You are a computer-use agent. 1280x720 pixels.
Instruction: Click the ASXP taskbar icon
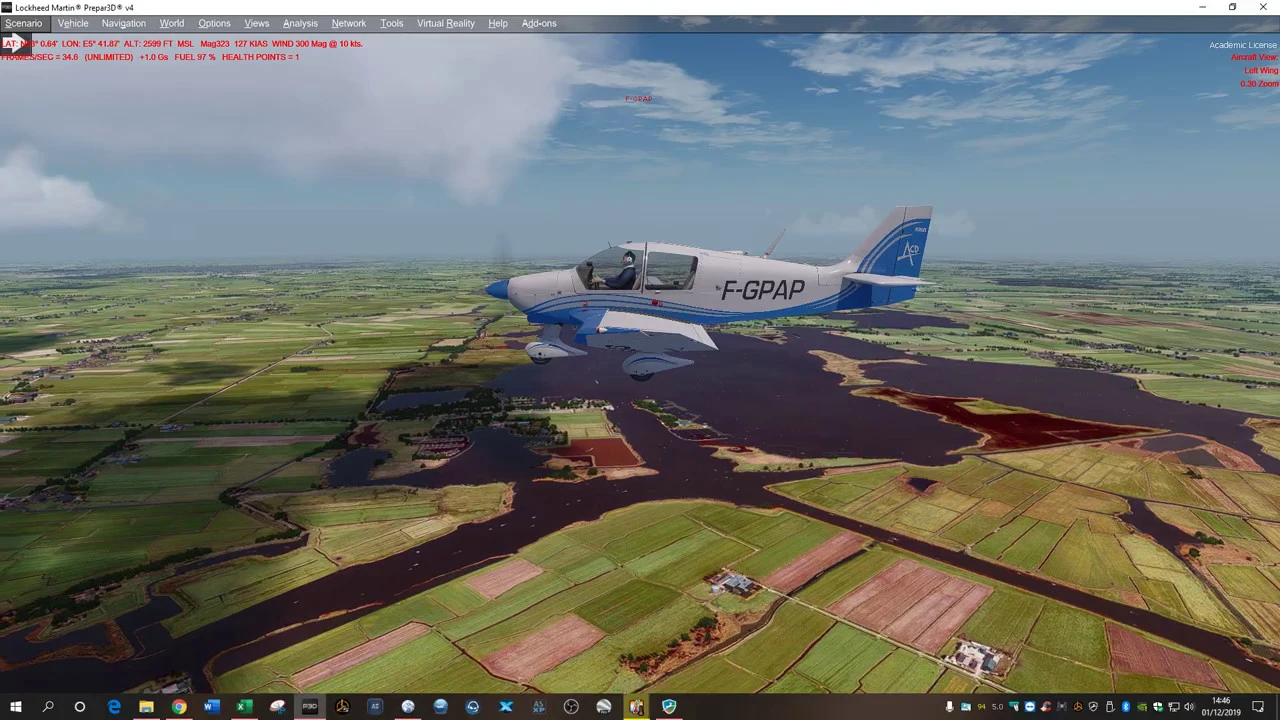tap(538, 708)
